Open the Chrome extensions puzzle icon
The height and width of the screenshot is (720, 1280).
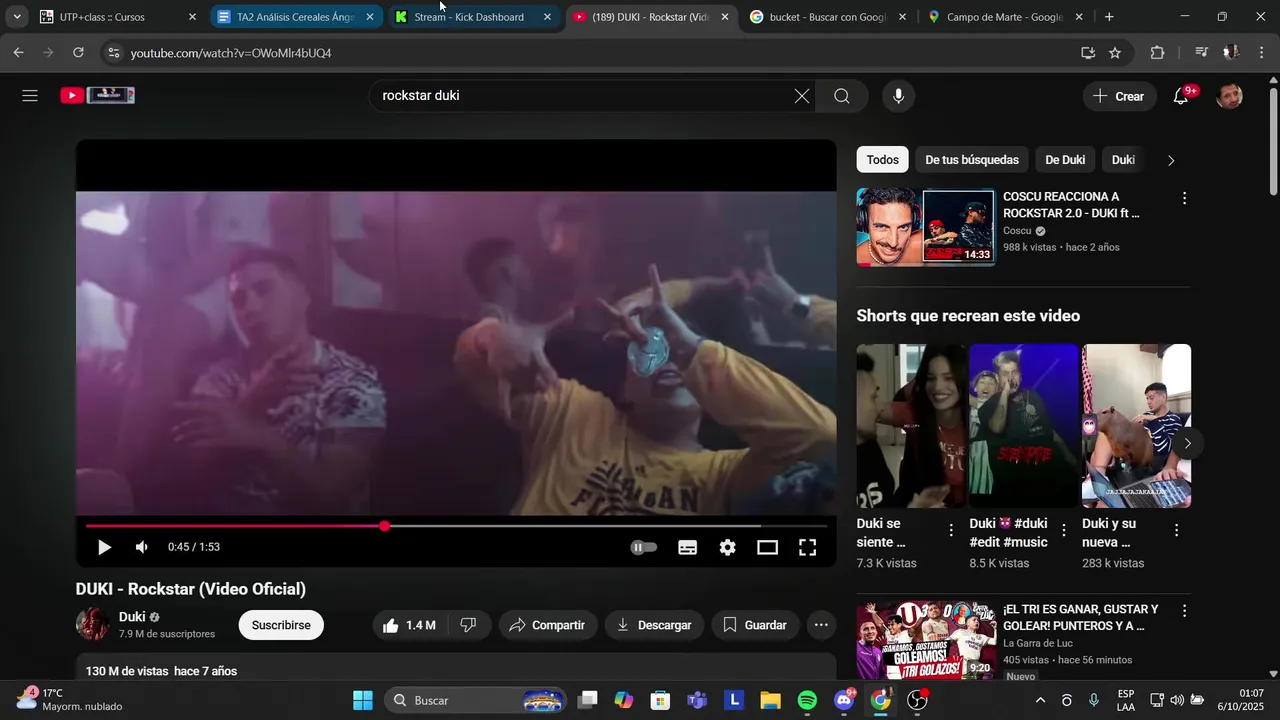pos(1158,53)
